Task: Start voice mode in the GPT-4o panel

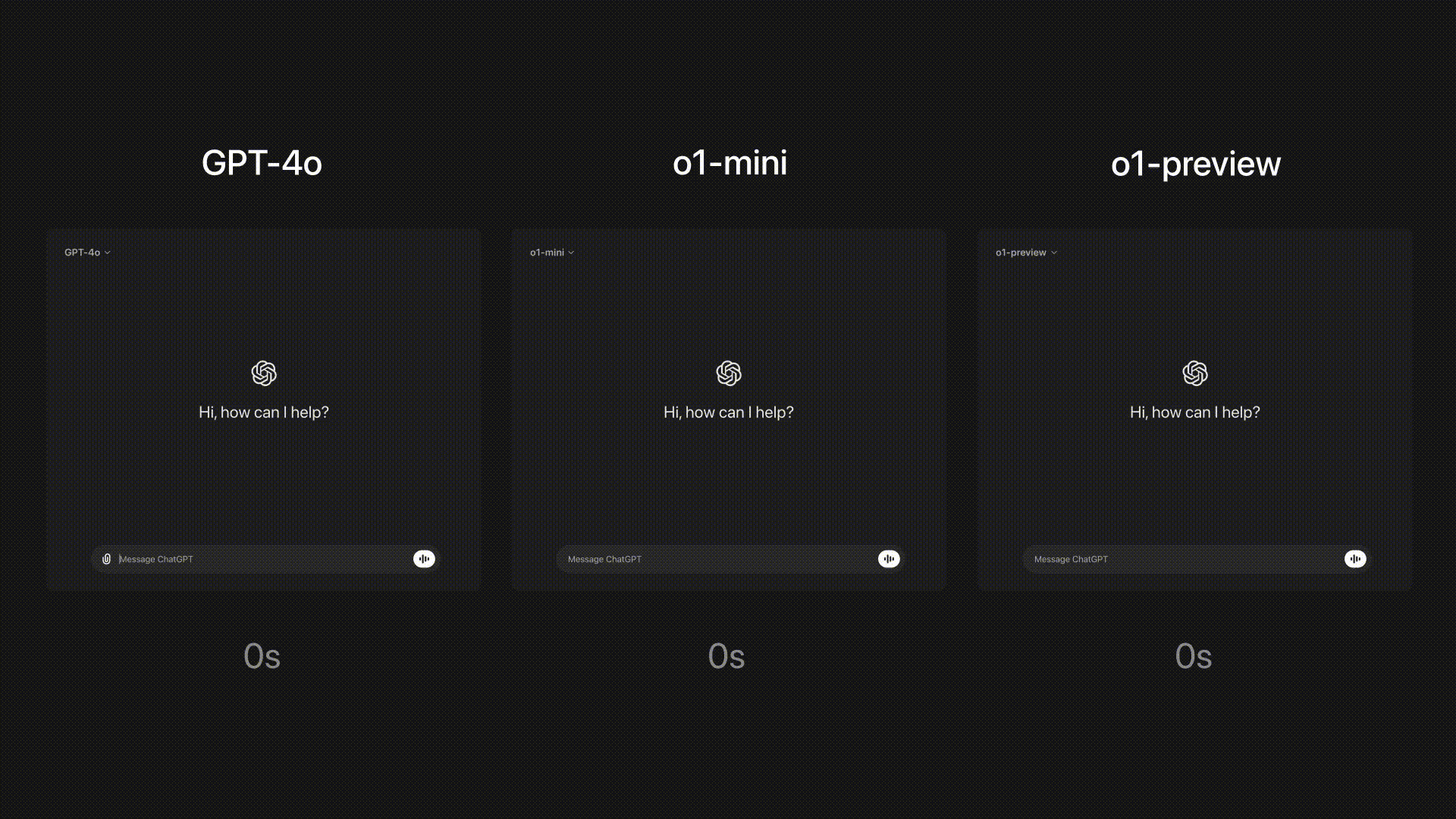Action: pyautogui.click(x=424, y=559)
